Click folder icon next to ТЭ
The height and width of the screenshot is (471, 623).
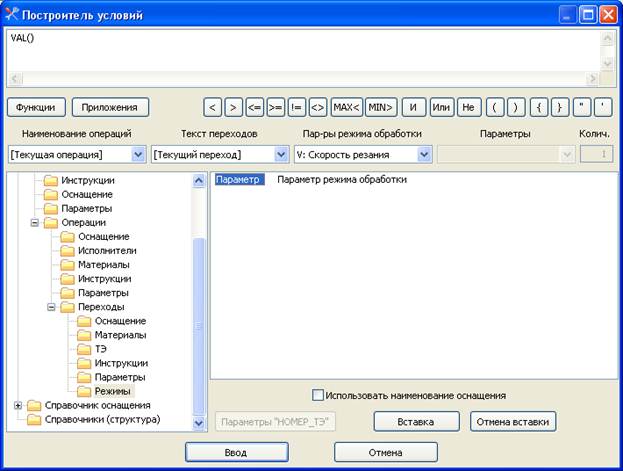84,349
